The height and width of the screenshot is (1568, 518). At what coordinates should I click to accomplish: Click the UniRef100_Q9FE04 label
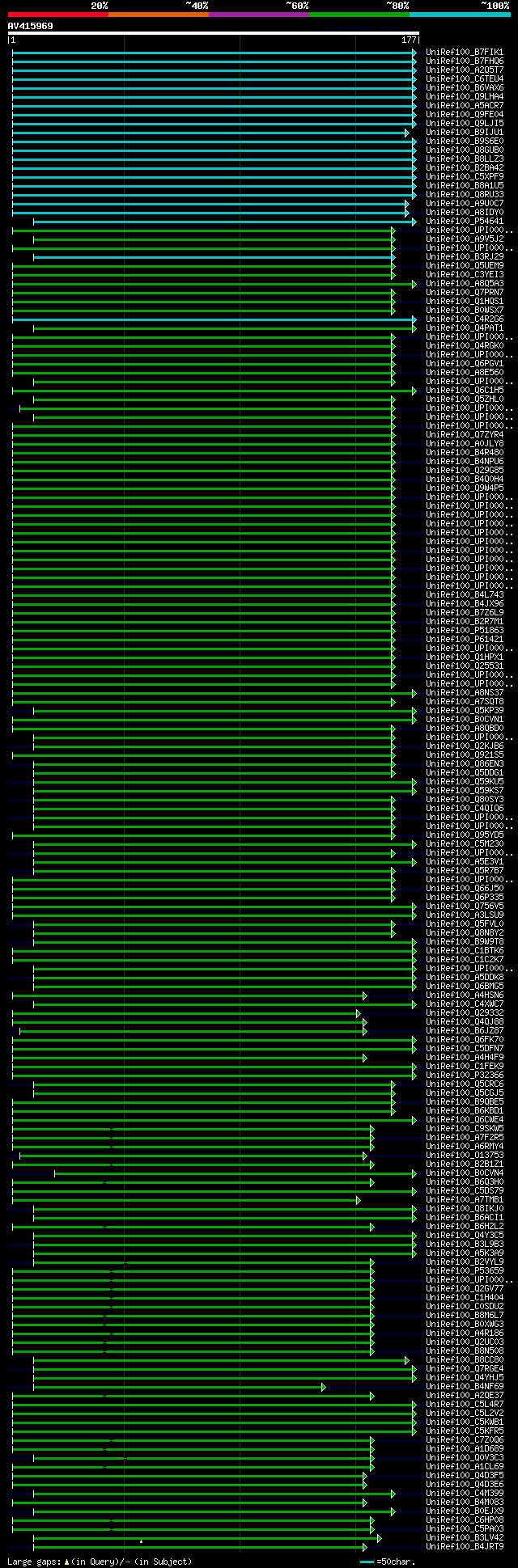click(465, 115)
